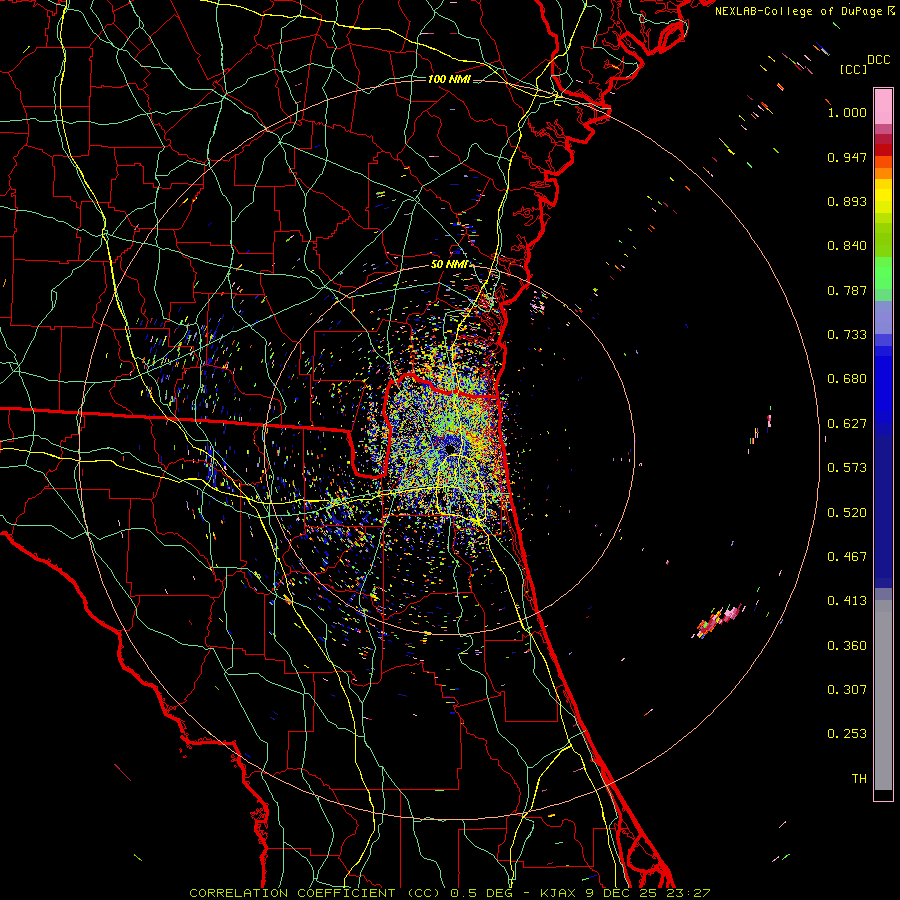Image resolution: width=900 pixels, height=900 pixels.
Task: Click the TH threshold label
Action: pos(859,779)
